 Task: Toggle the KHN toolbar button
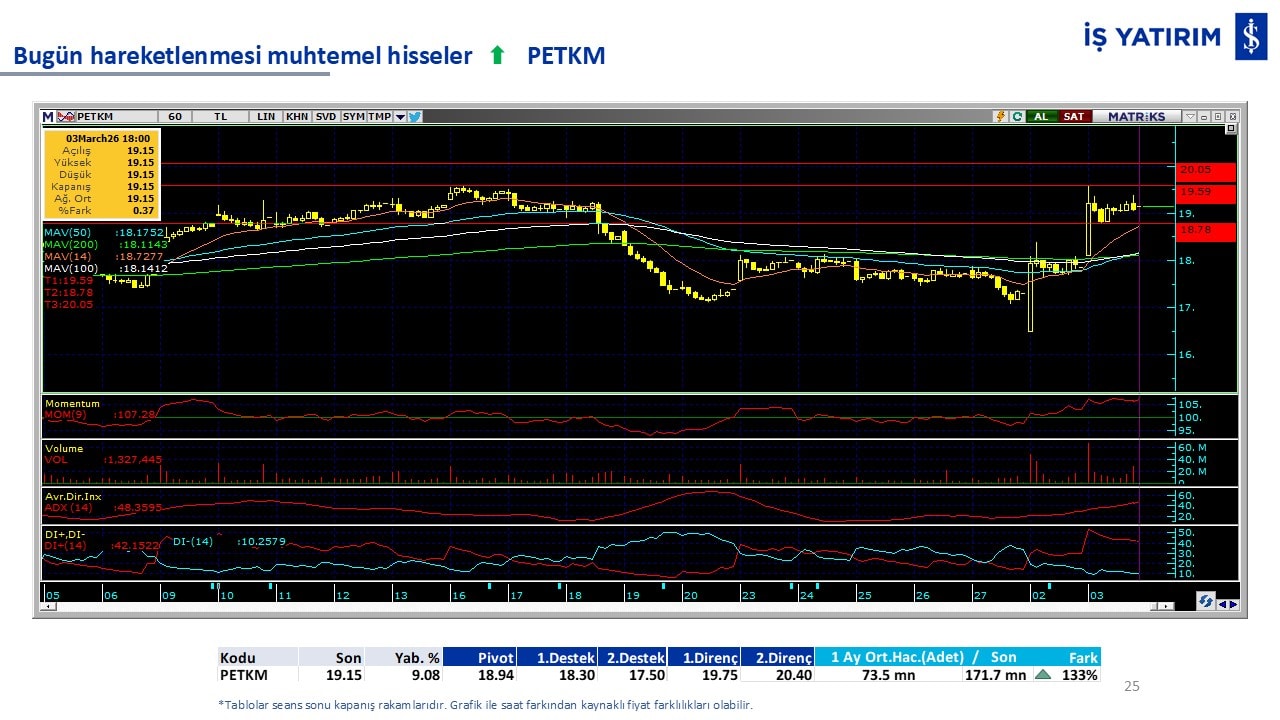(x=297, y=116)
